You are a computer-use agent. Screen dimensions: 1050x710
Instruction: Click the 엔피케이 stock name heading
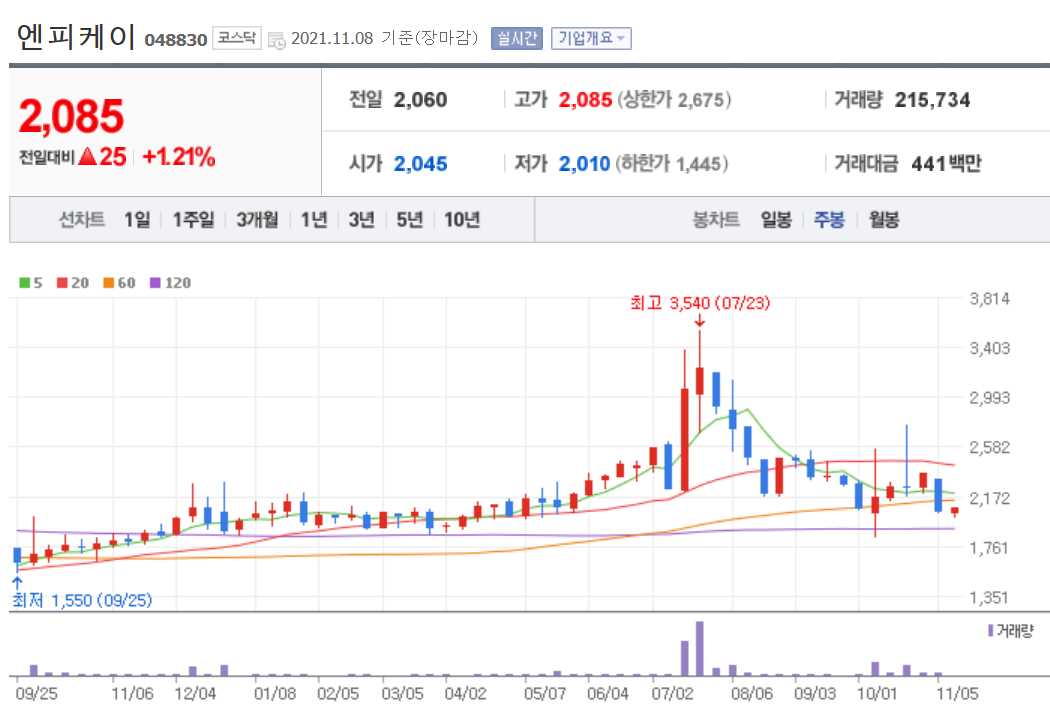76,36
